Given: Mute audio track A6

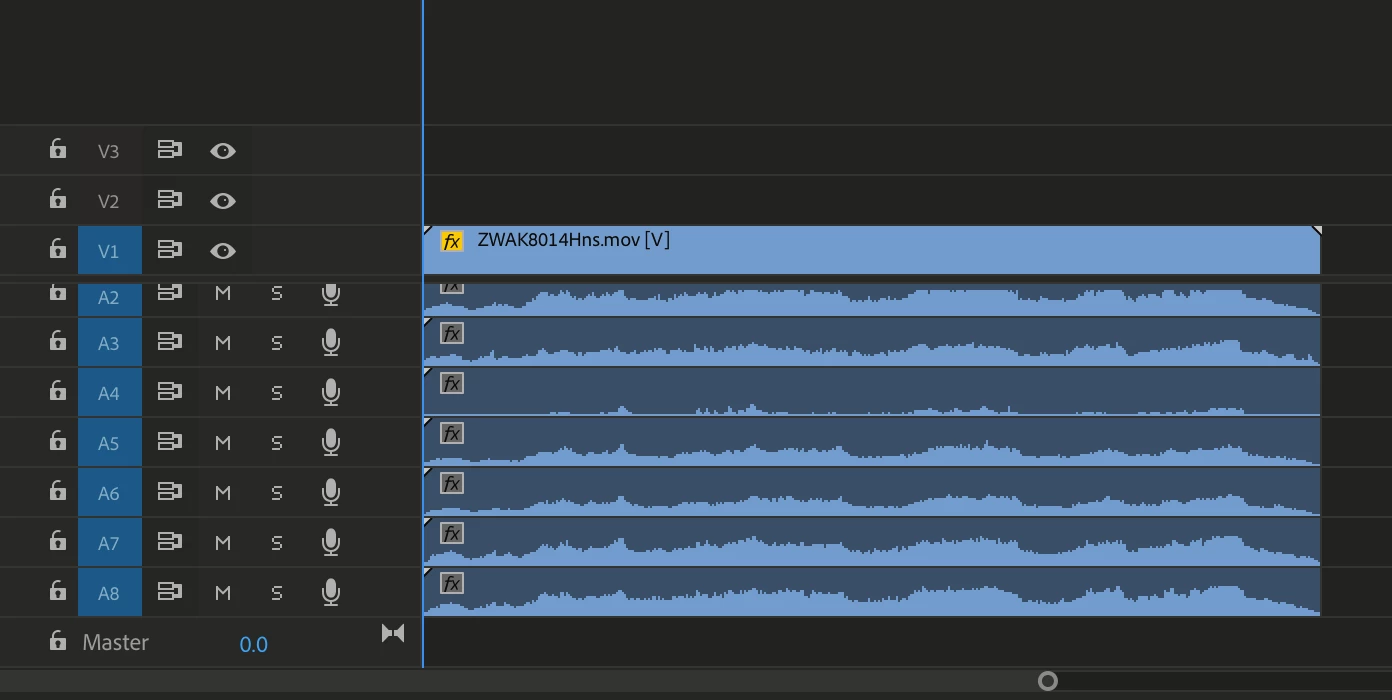Looking at the screenshot, I should pyautogui.click(x=223, y=493).
